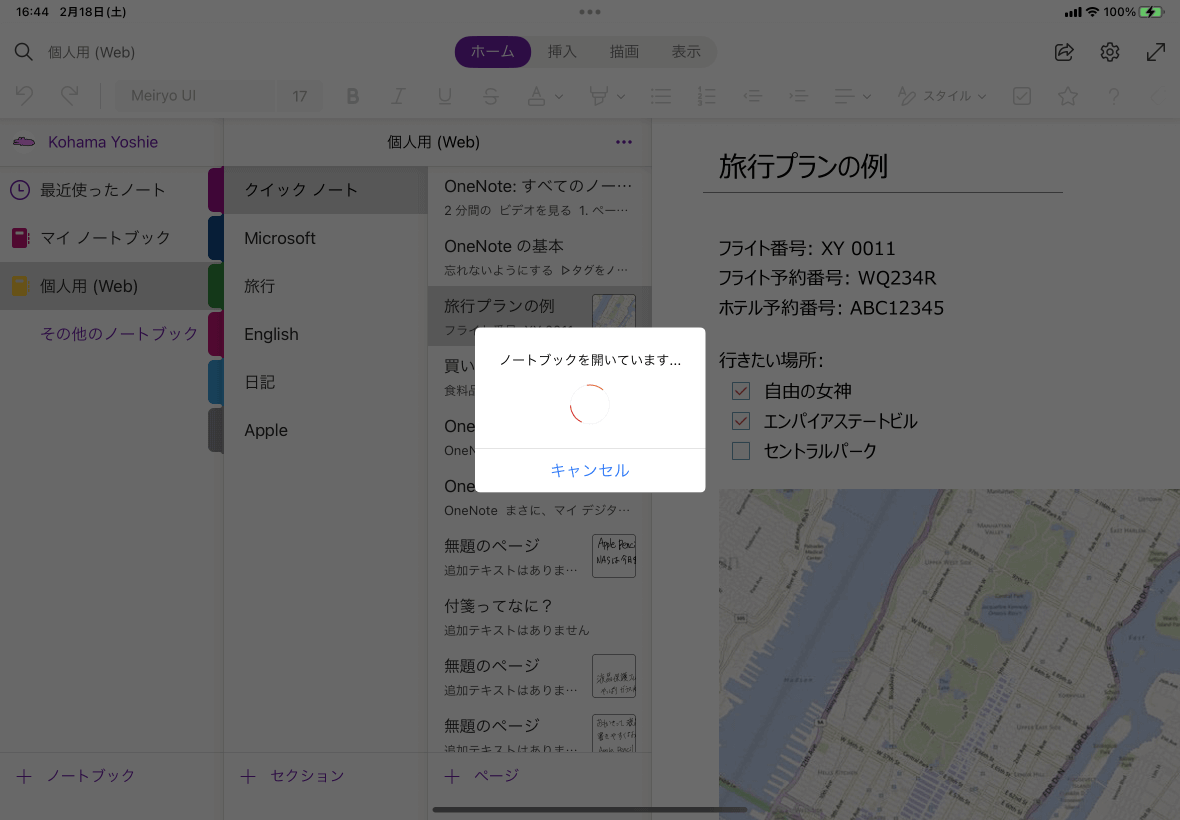Switch to the 挿入 tab
The image size is (1180, 820).
click(x=562, y=52)
